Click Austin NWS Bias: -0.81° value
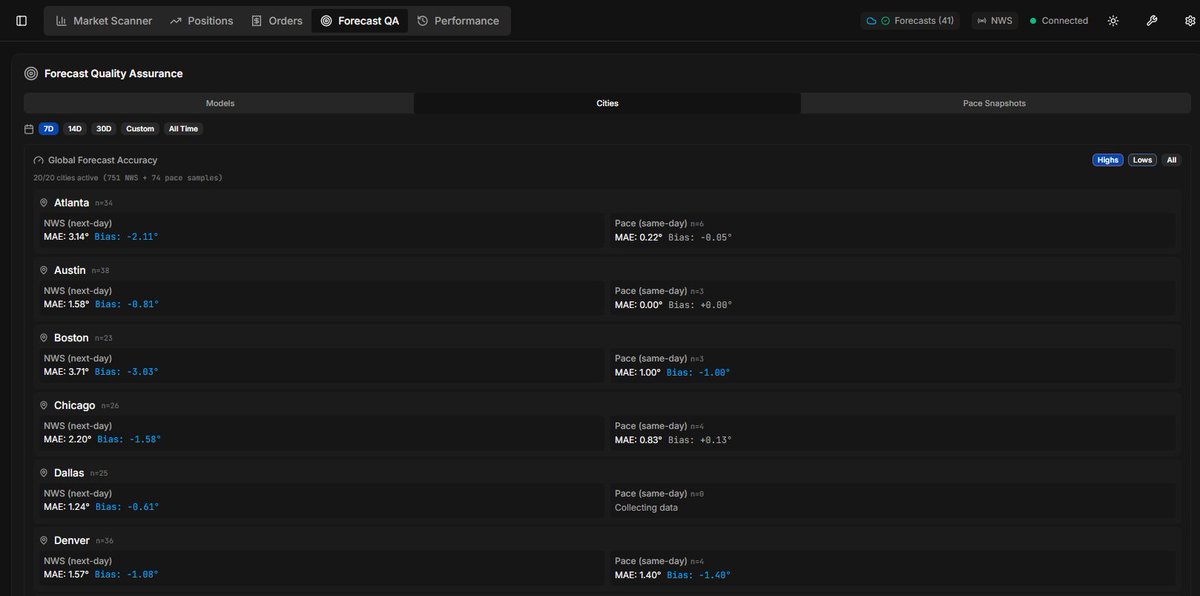 click(127, 304)
